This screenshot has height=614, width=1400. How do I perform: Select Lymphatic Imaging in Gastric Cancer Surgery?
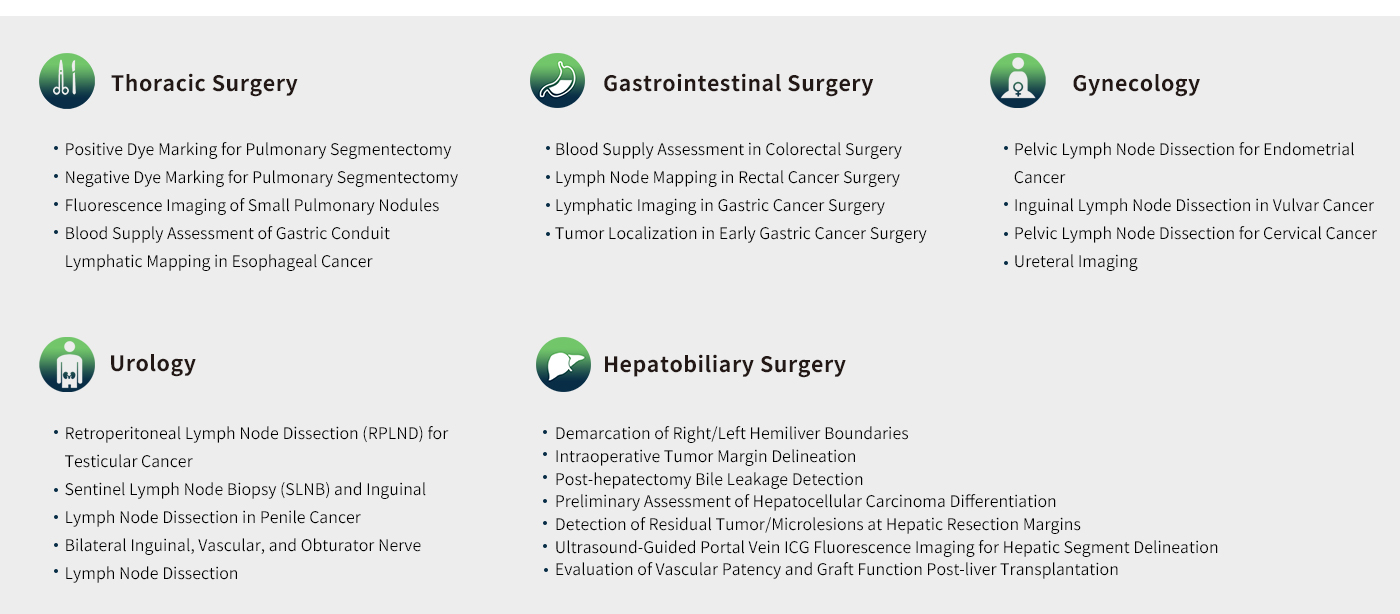[720, 205]
